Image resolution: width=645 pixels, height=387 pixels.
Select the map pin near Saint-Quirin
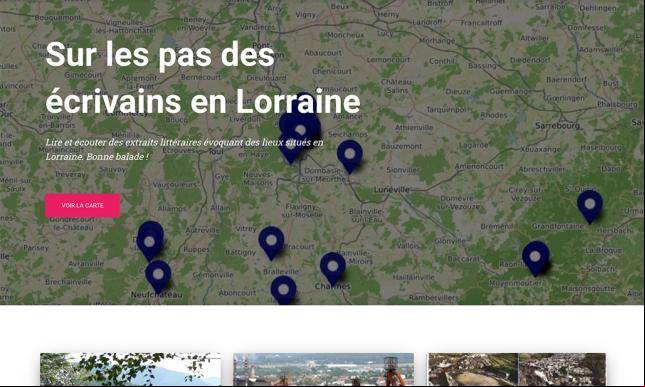point(590,206)
